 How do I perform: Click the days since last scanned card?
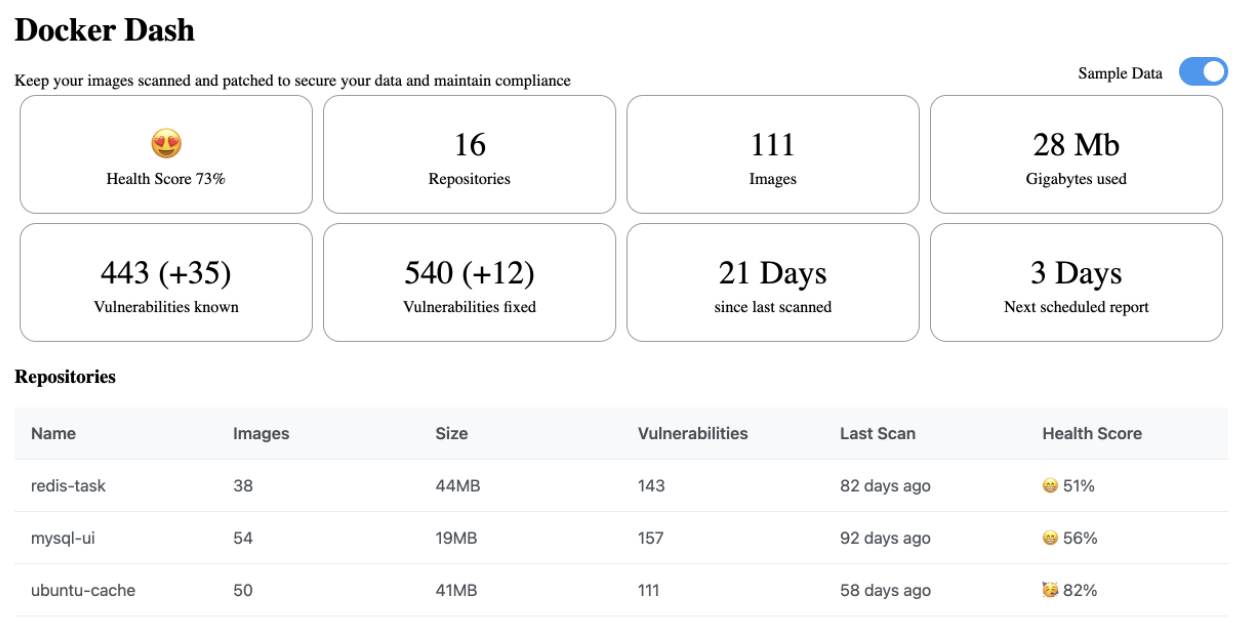pos(773,282)
